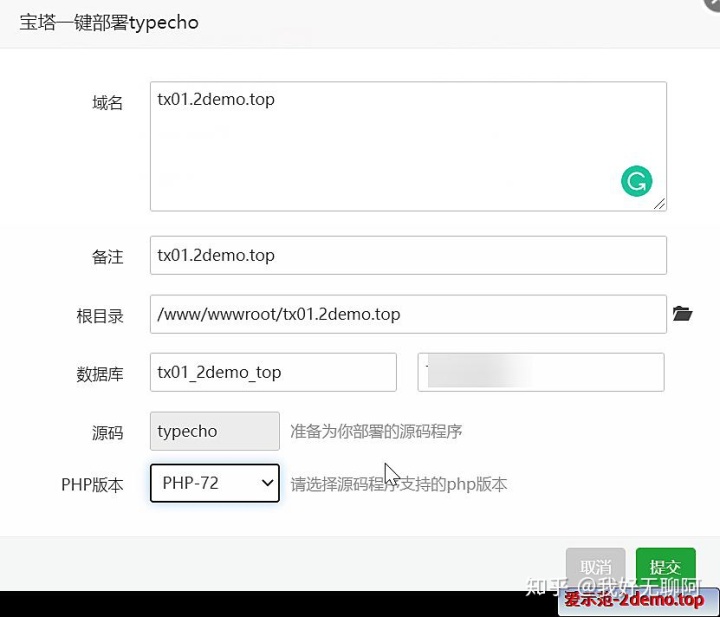Click hint text 准备为你部署的源码程序
Screen dimensions: 720x617
[376, 432]
